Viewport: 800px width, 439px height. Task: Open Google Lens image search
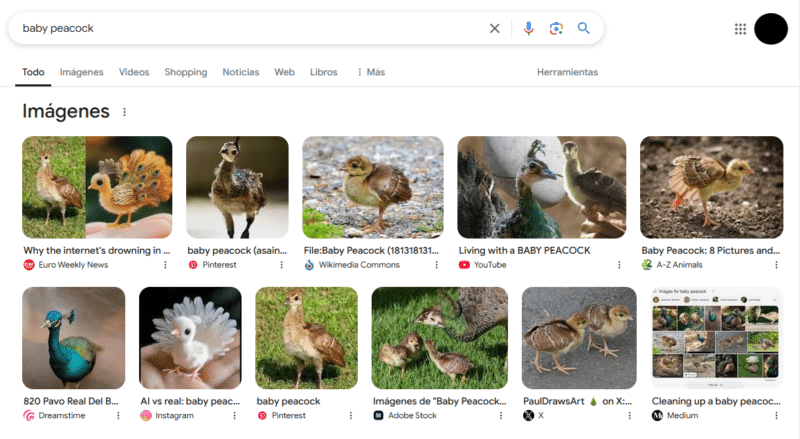[556, 29]
